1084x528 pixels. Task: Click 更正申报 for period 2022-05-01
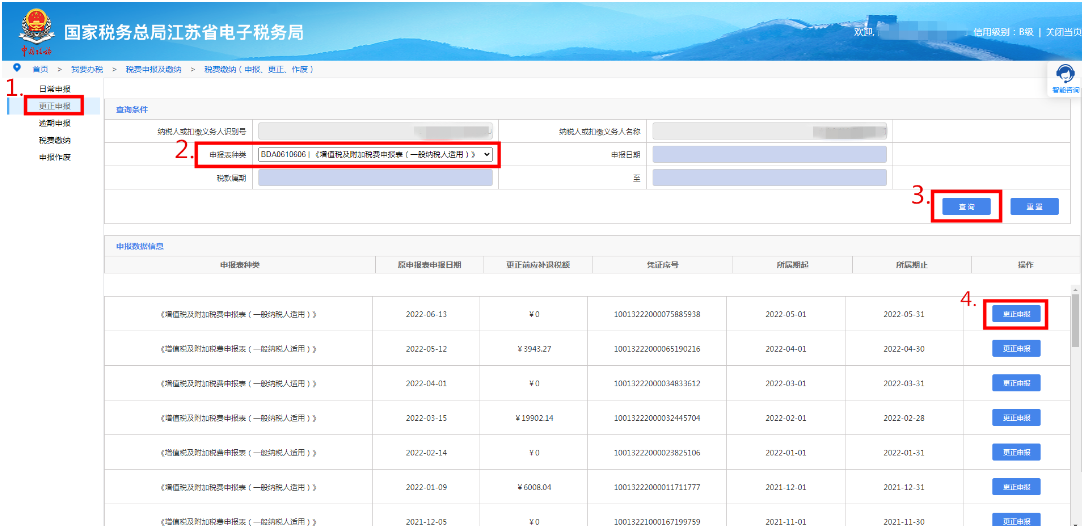(1016, 314)
